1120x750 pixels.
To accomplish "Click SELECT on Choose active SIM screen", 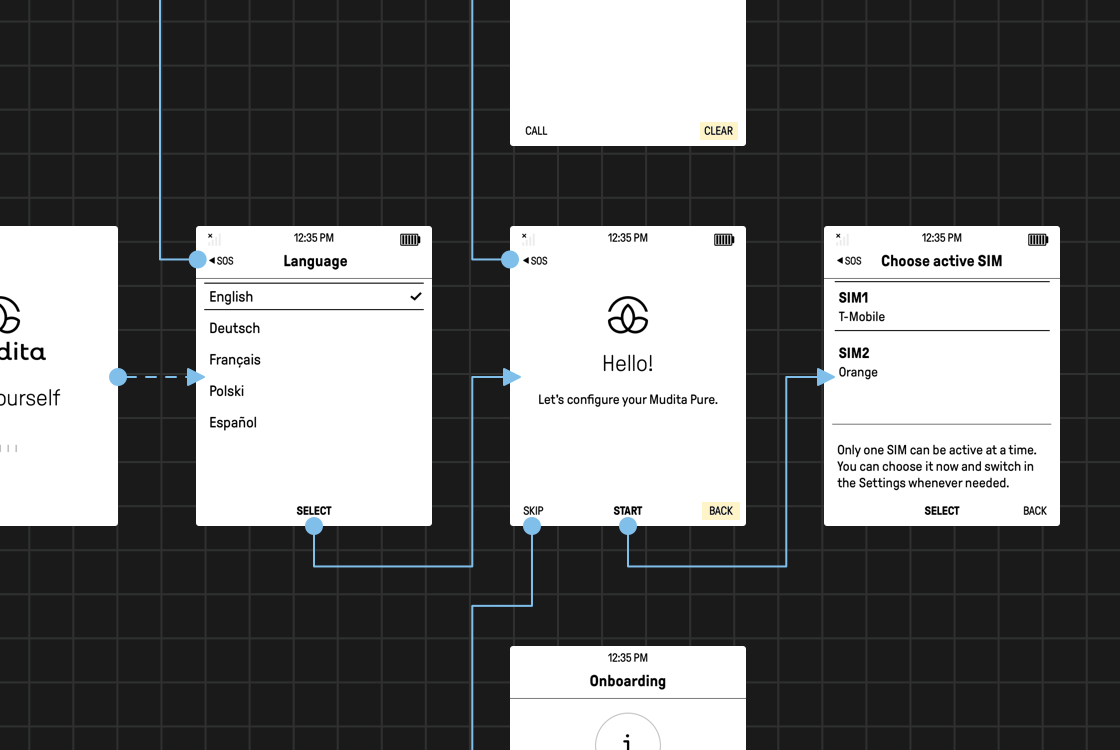I will point(941,511).
